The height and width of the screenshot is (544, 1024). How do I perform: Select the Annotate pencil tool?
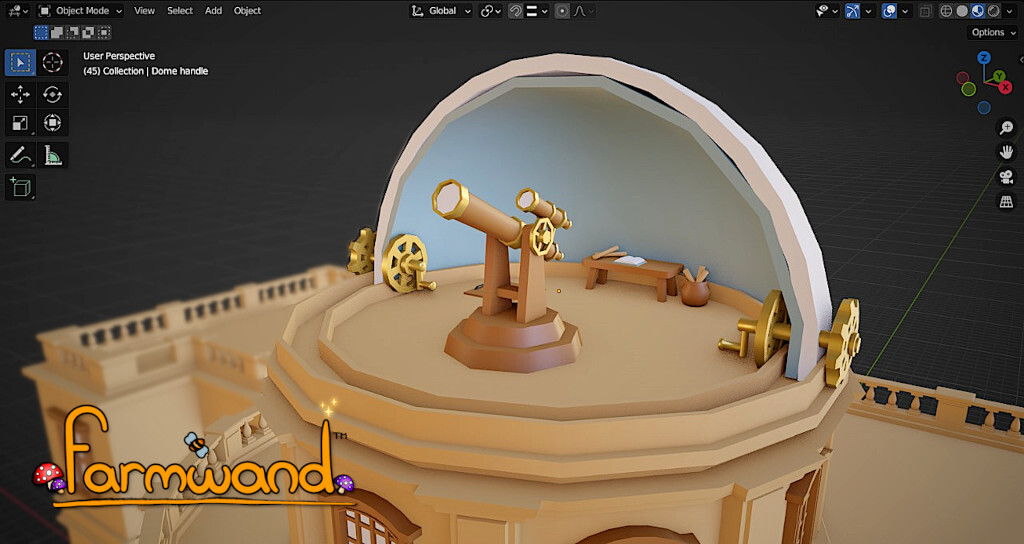click(x=20, y=155)
